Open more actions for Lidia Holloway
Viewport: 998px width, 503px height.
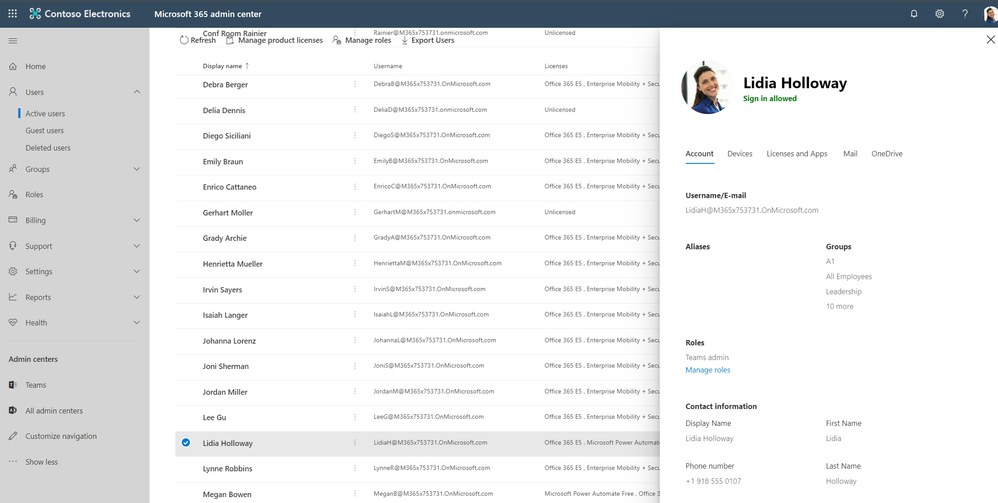(x=355, y=443)
